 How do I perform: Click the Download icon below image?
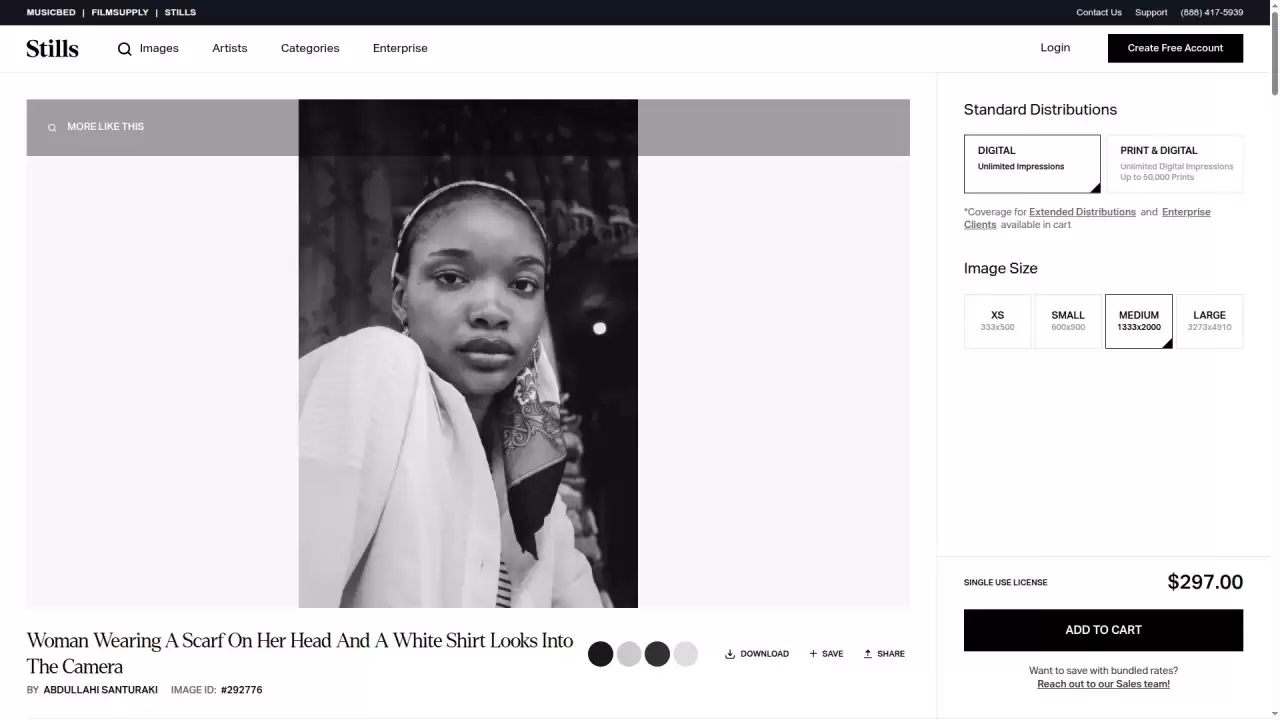pyautogui.click(x=730, y=654)
